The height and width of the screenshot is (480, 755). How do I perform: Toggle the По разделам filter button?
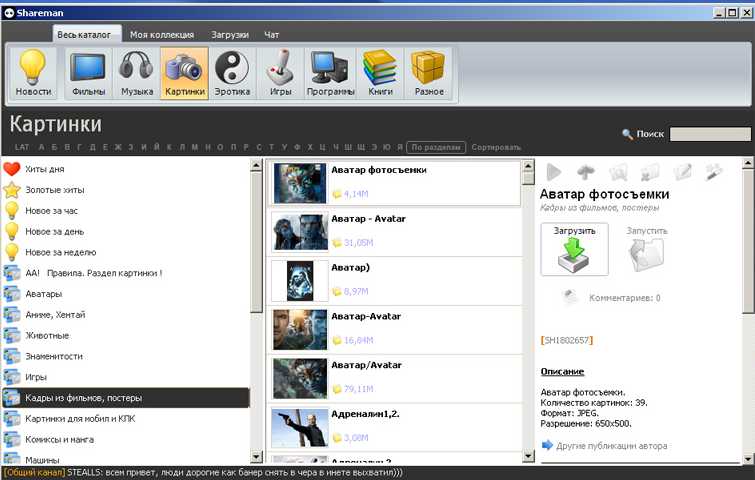point(436,147)
